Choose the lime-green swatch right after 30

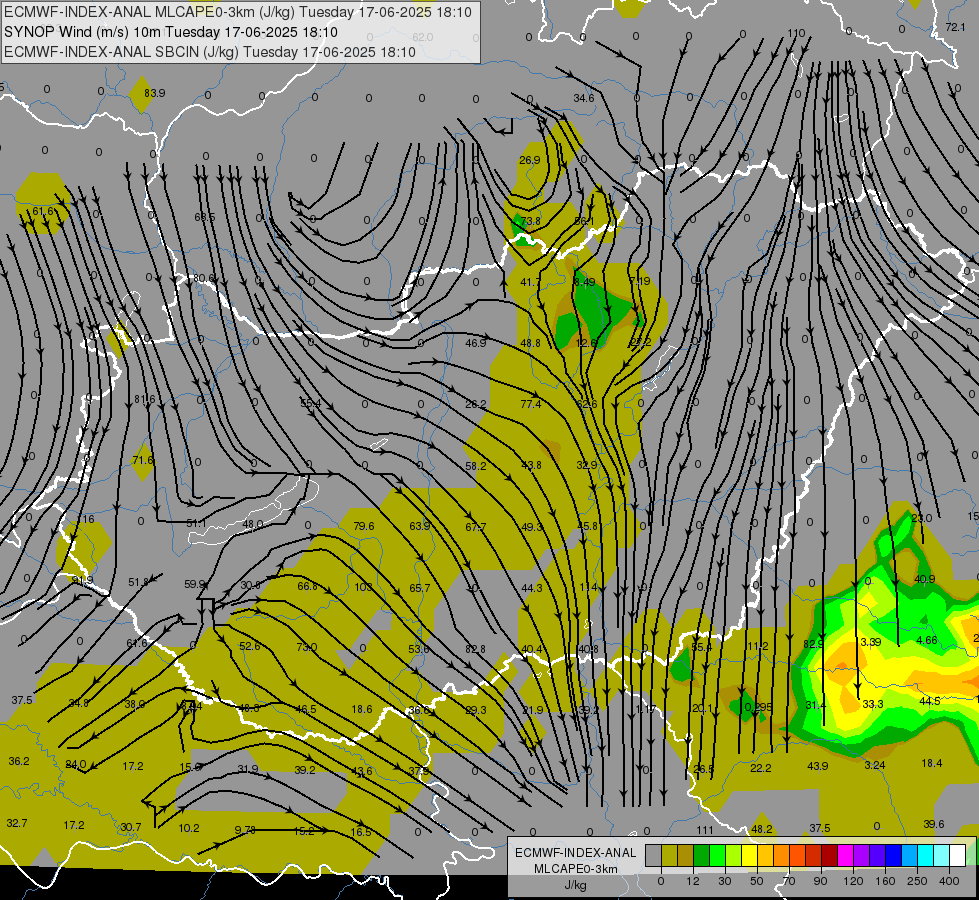(x=734, y=856)
